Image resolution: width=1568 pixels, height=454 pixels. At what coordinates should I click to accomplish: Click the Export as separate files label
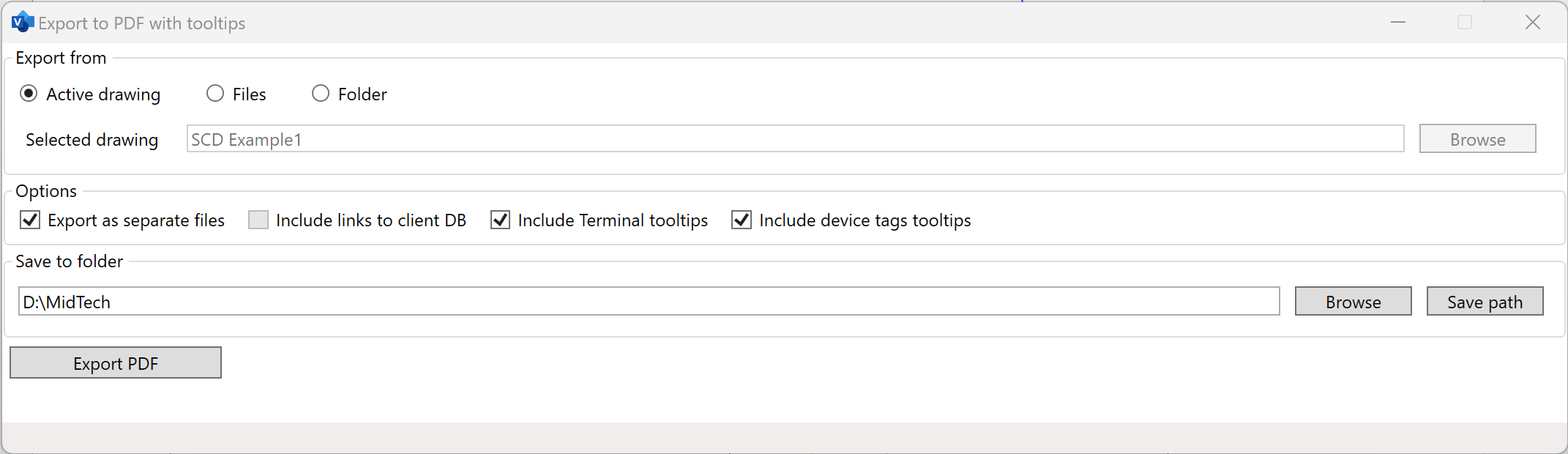[x=136, y=220]
